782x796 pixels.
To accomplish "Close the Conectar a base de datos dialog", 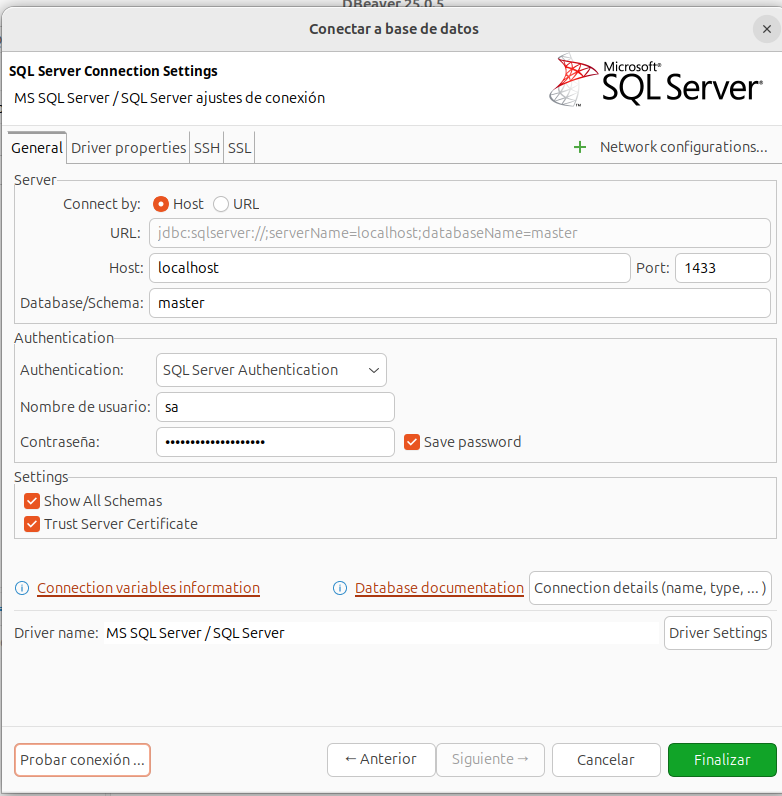I will (x=767, y=29).
